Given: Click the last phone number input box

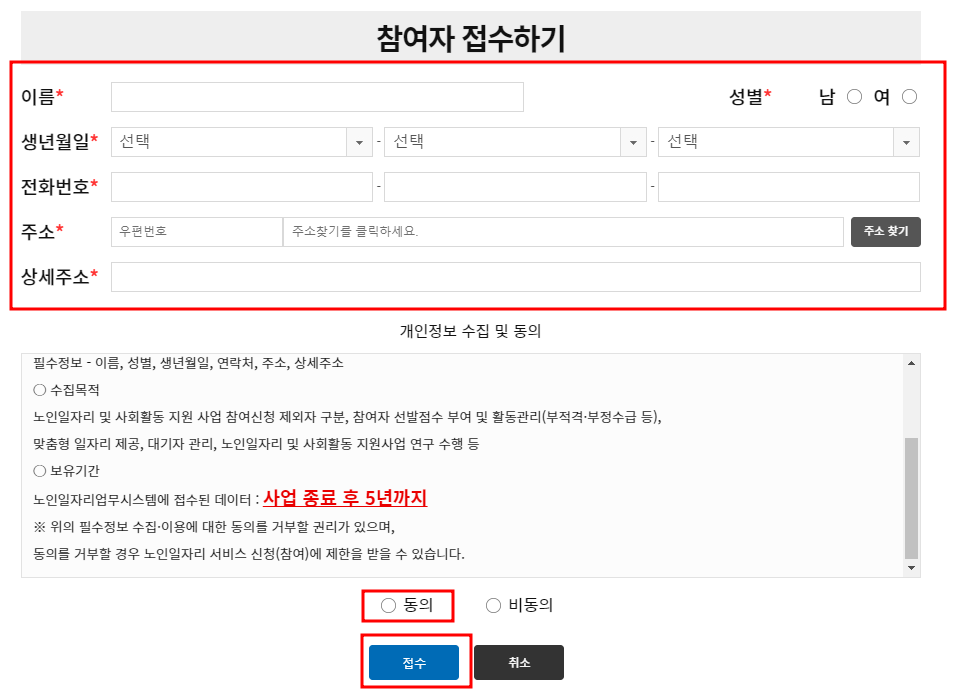Looking at the screenshot, I should click(788, 186).
